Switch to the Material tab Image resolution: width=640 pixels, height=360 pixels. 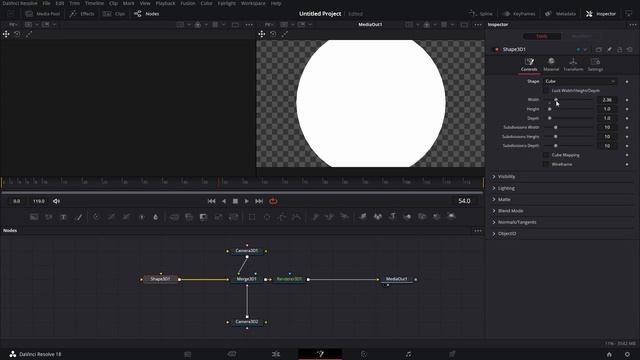tap(551, 64)
